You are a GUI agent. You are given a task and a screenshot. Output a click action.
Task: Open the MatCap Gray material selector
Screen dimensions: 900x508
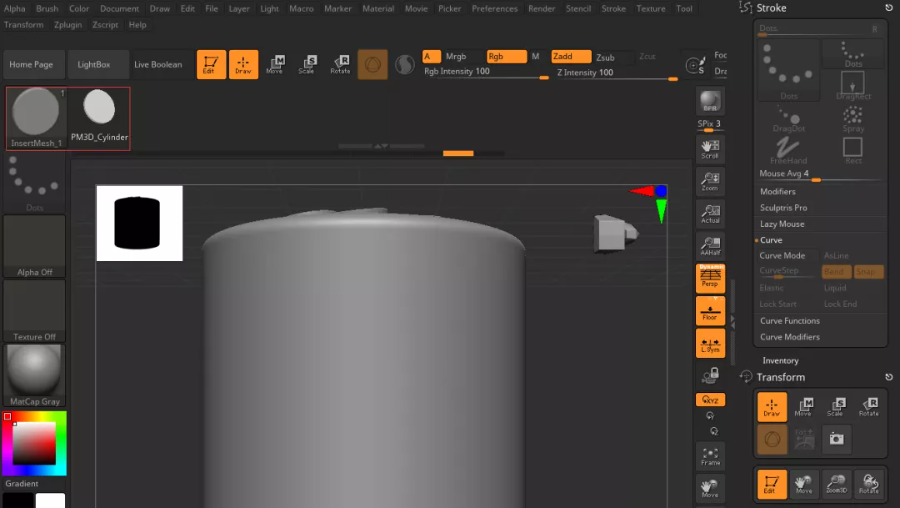pyautogui.click(x=34, y=375)
